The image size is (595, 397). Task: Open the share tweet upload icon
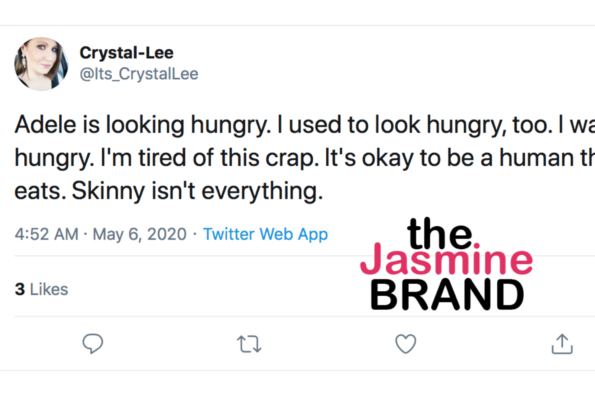562,344
